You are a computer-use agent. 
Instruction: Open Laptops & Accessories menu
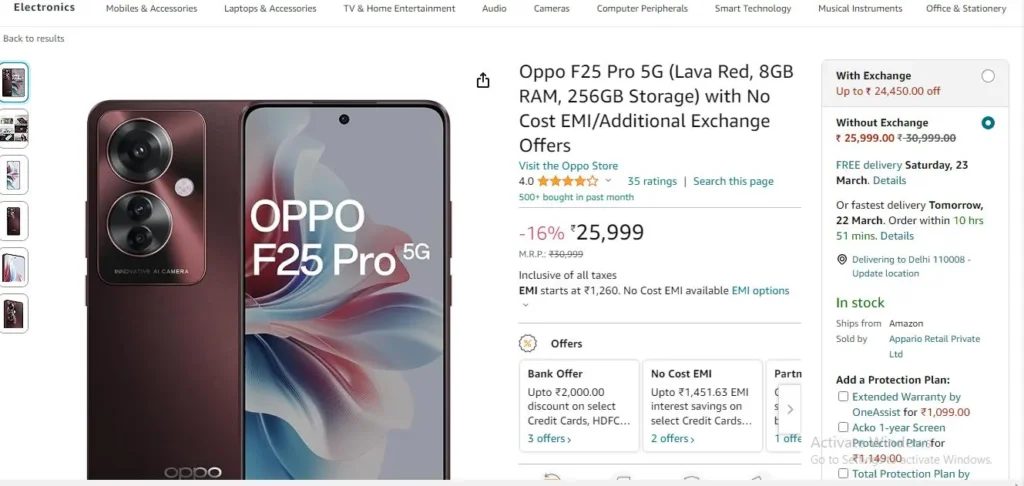(x=270, y=8)
